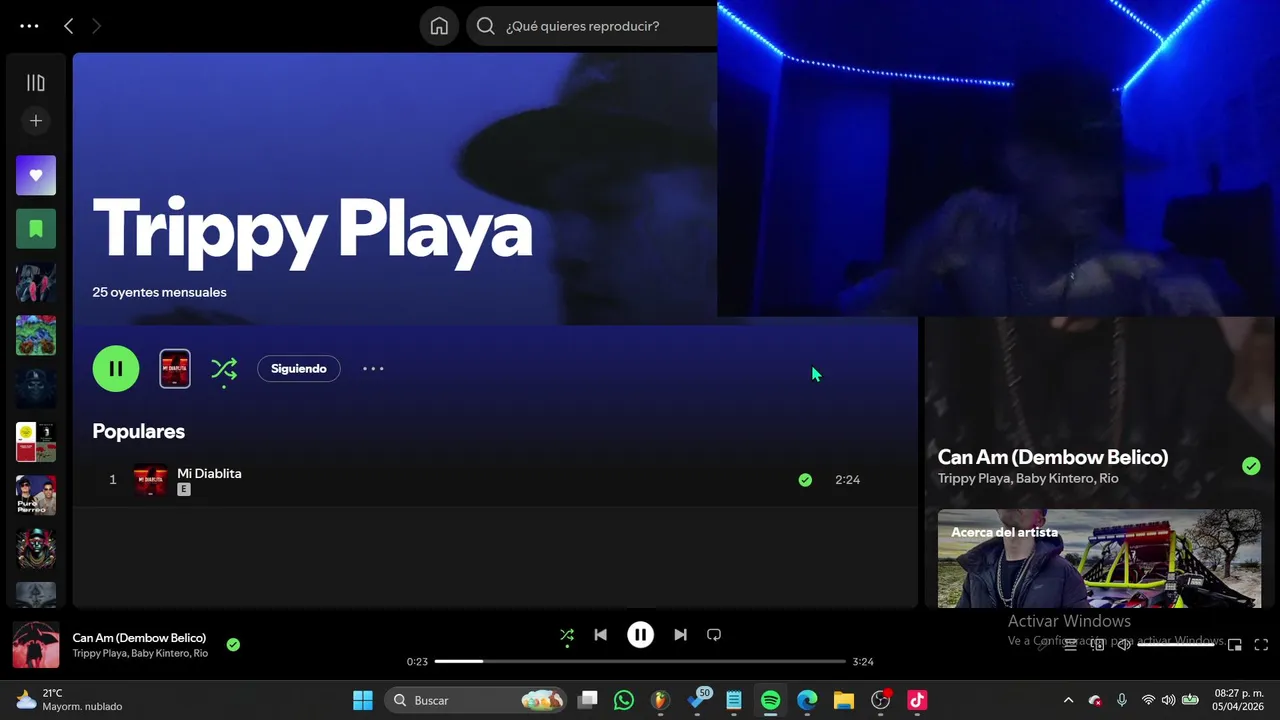Image resolution: width=1280 pixels, height=720 pixels.
Task: Open Notepad from the taskbar
Action: (734, 700)
